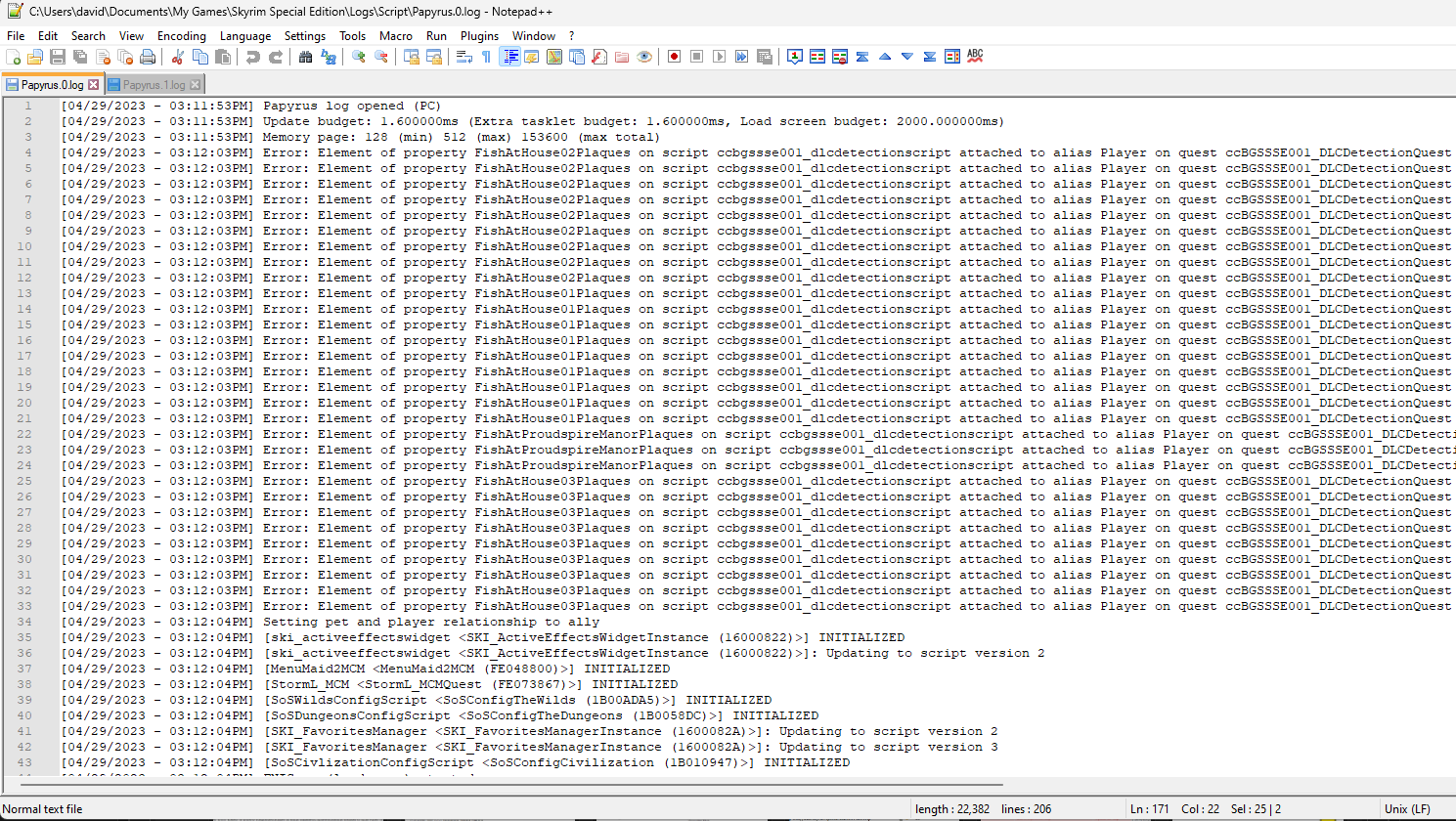1456x821 pixels.
Task: Open Find with the binoculars icon
Action: pyautogui.click(x=306, y=57)
